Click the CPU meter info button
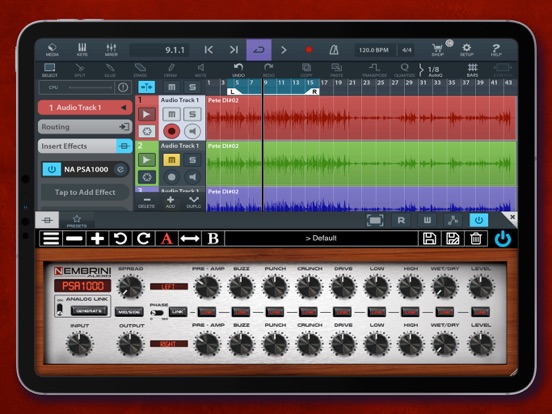The width and height of the screenshot is (552, 414). [x=123, y=87]
